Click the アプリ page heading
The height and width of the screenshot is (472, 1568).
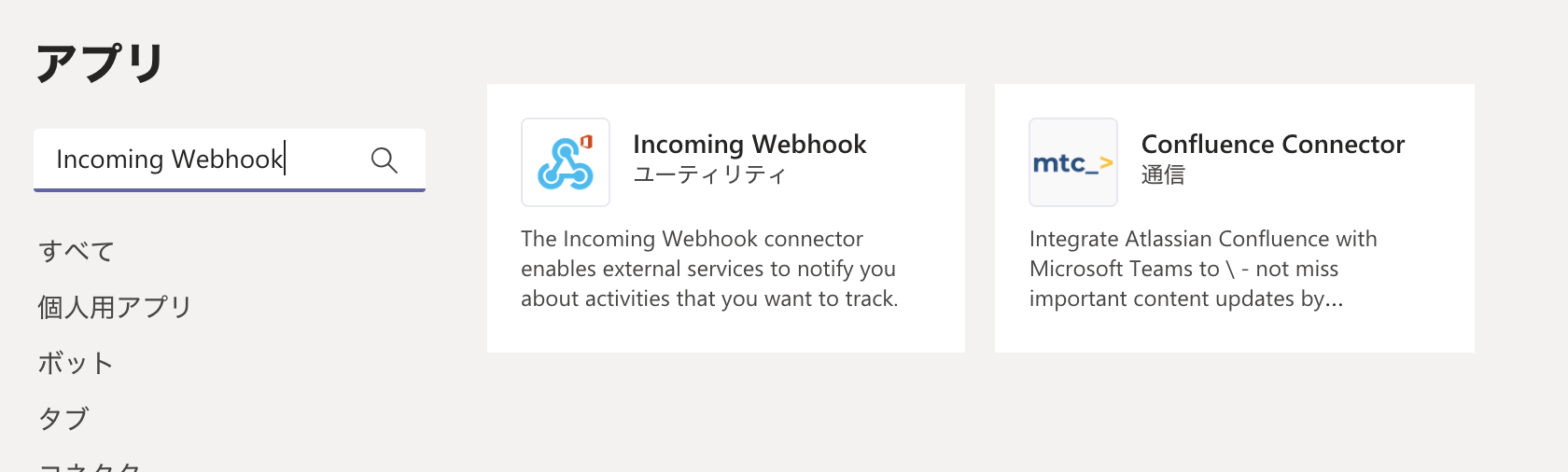click(x=101, y=63)
